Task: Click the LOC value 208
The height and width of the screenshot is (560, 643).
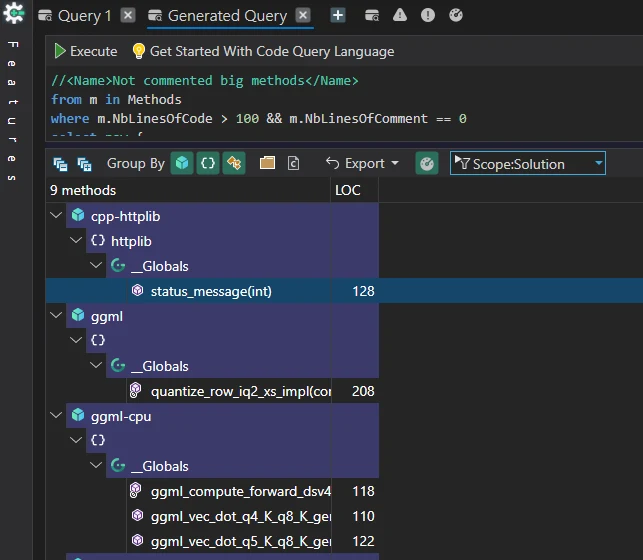Action: pyautogui.click(x=363, y=391)
